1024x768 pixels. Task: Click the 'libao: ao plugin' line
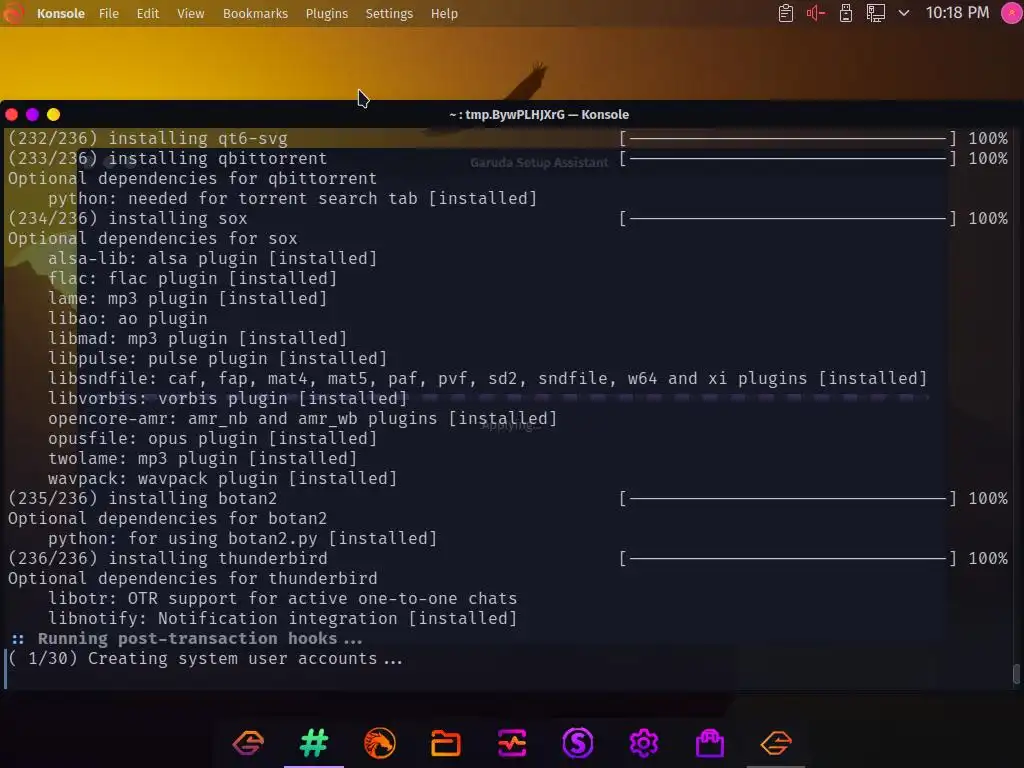(128, 319)
